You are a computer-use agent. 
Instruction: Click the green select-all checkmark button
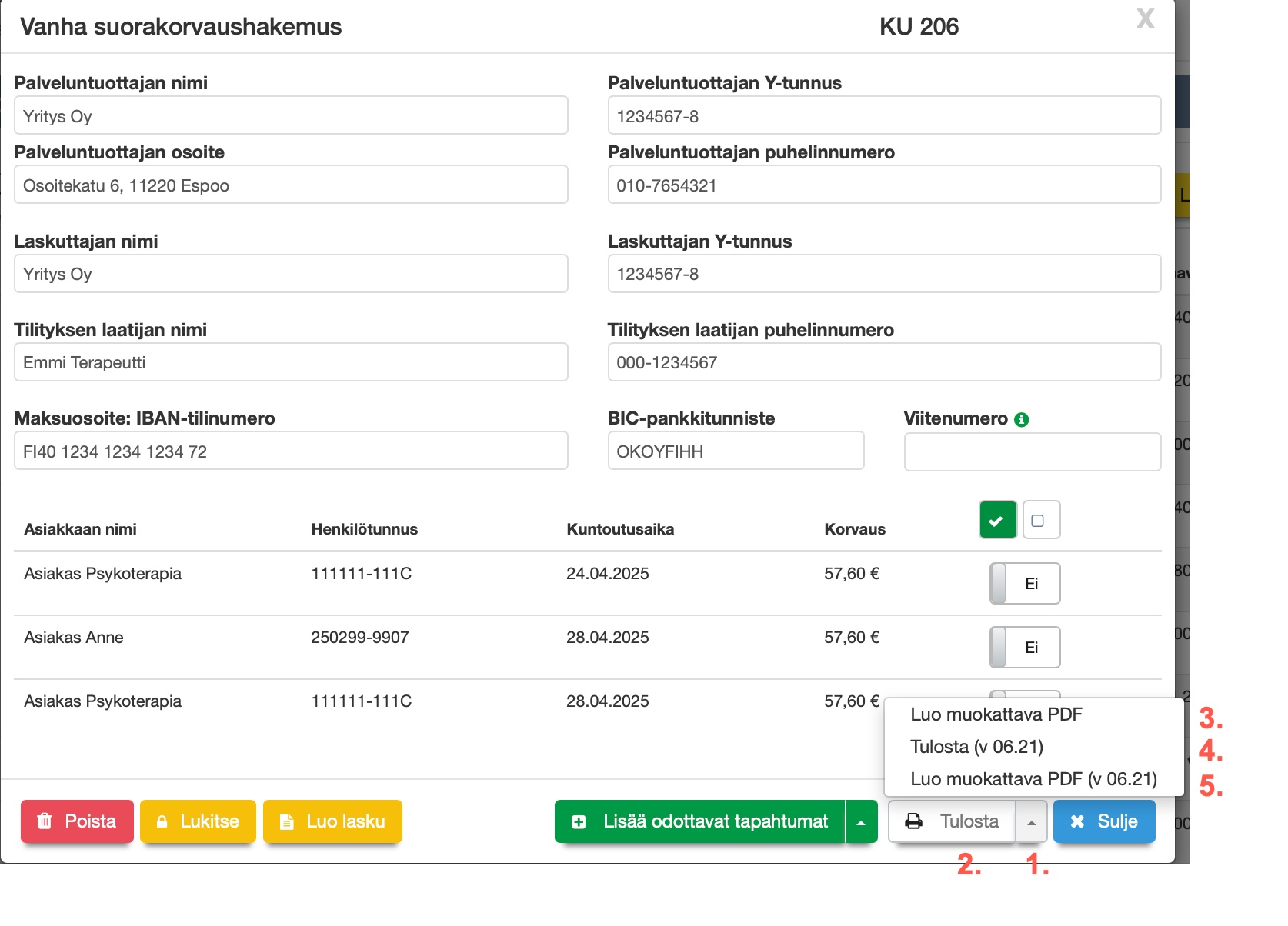coord(997,520)
